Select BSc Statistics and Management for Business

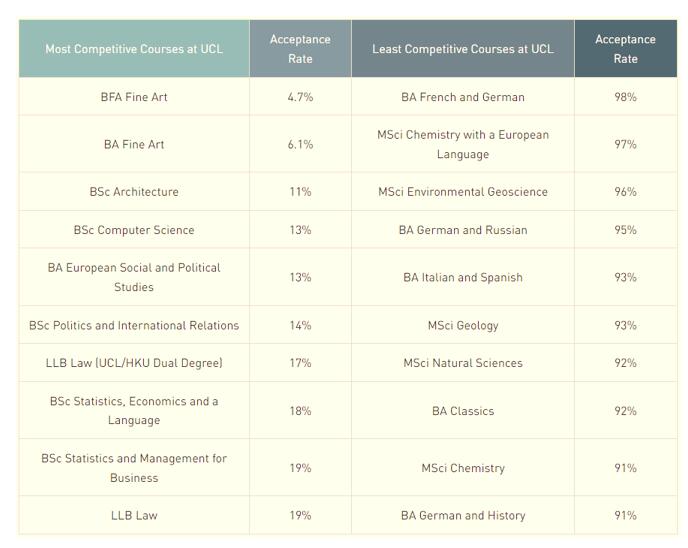[134, 468]
